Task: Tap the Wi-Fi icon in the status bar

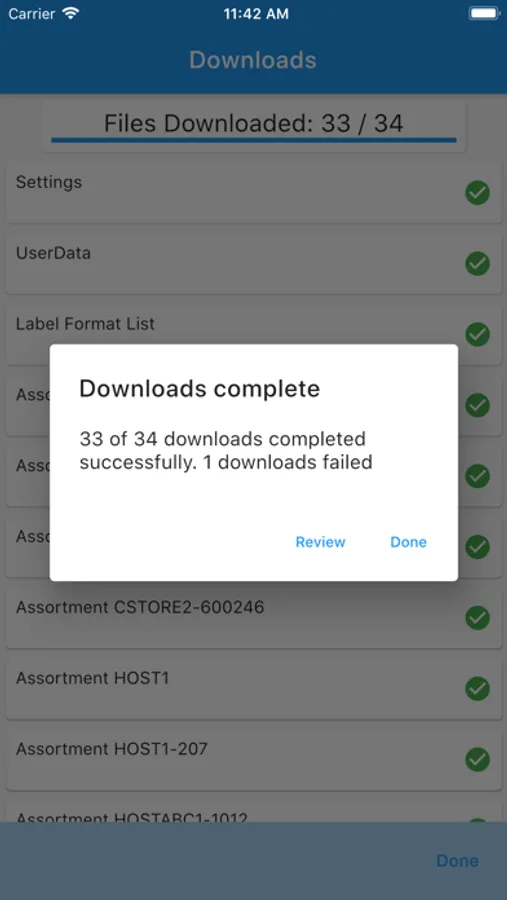Action: (x=71, y=14)
